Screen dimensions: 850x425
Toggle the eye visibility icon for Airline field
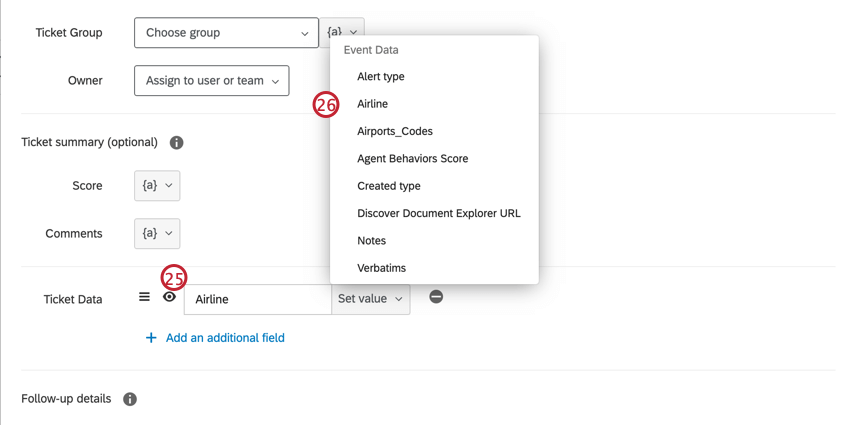coord(169,298)
